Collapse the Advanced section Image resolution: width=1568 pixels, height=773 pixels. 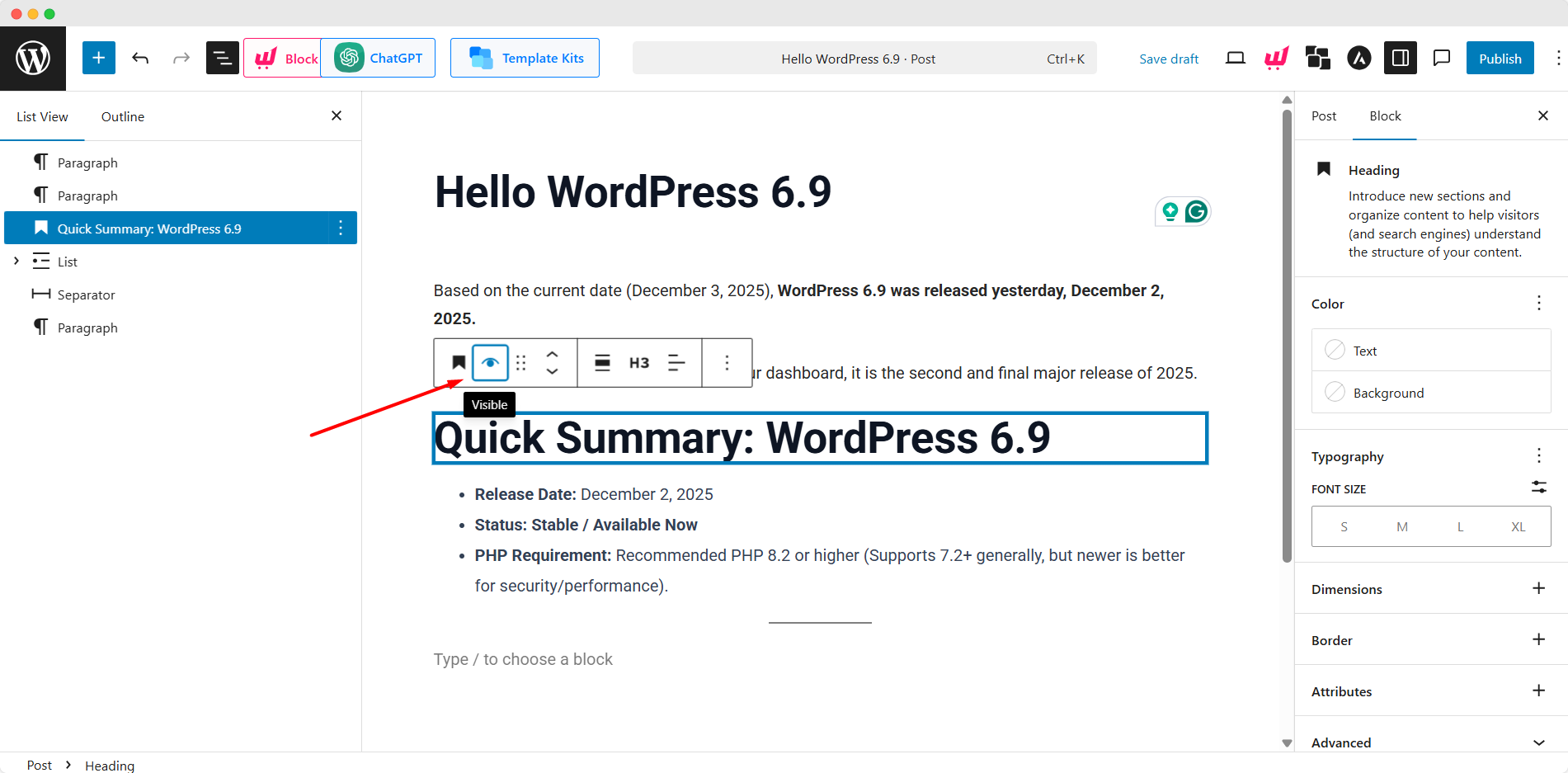coord(1539,742)
